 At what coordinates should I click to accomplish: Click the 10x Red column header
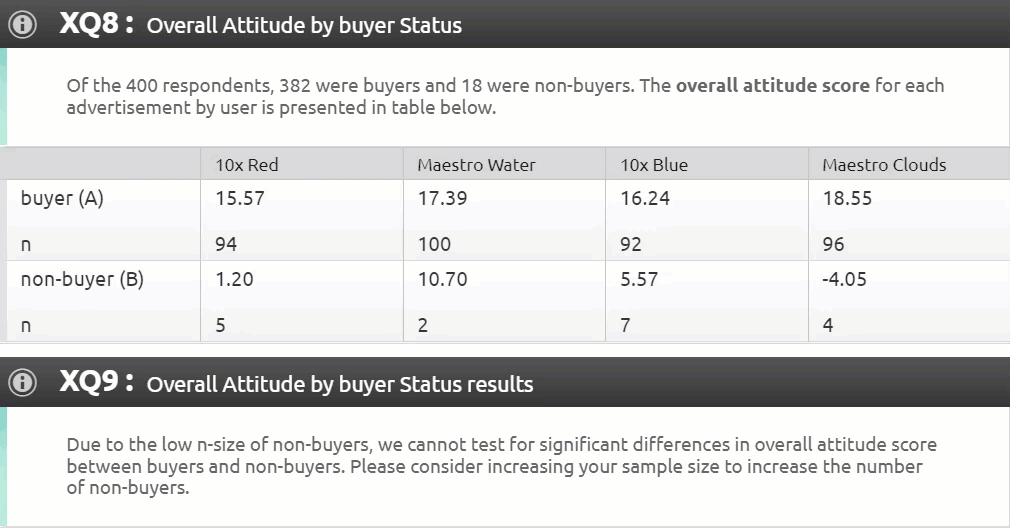point(247,165)
